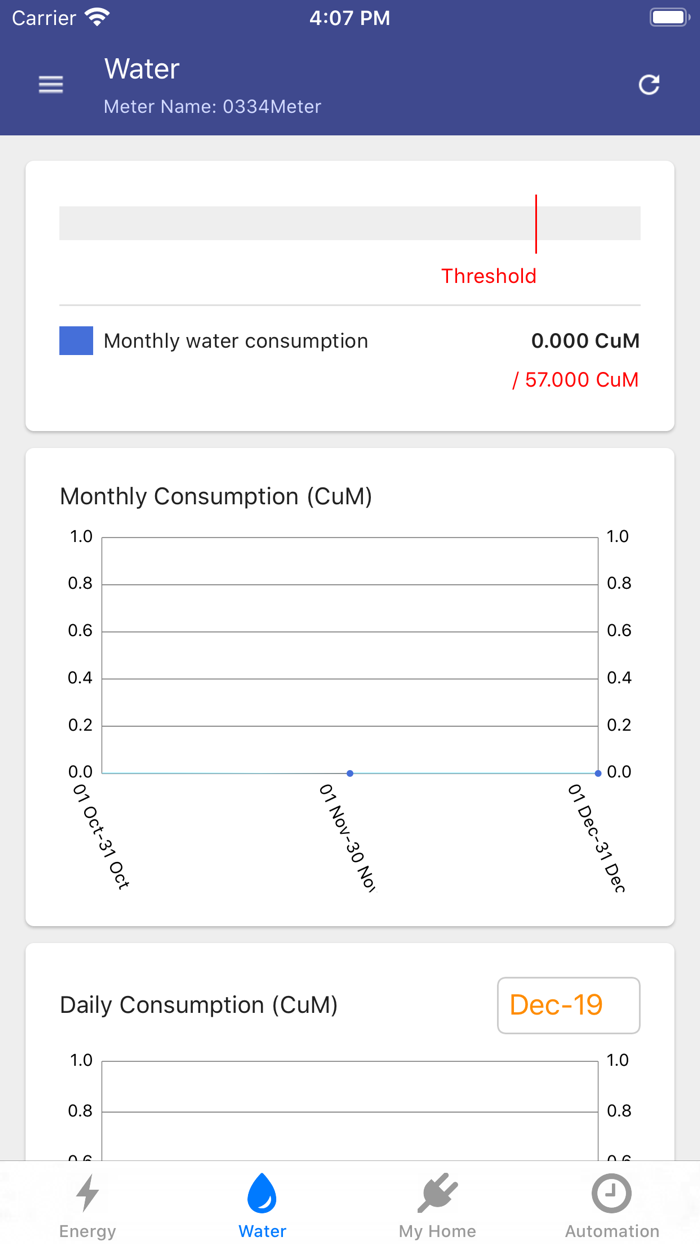700x1244 pixels.
Task: Tap the My Home plug icon
Action: [x=437, y=1193]
